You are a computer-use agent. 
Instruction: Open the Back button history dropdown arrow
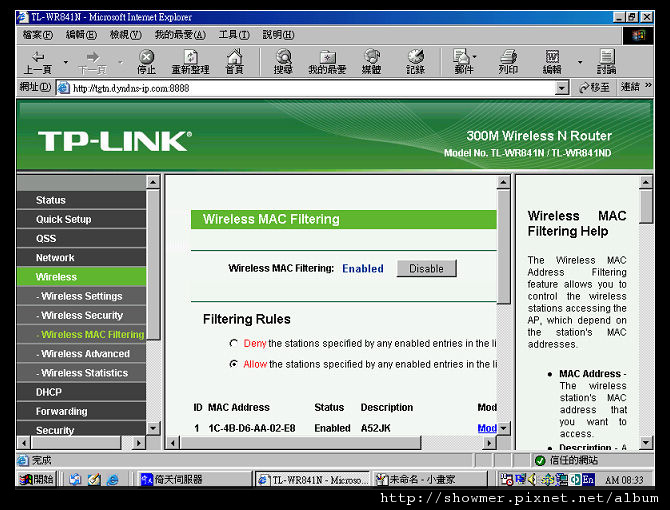[x=65, y=62]
